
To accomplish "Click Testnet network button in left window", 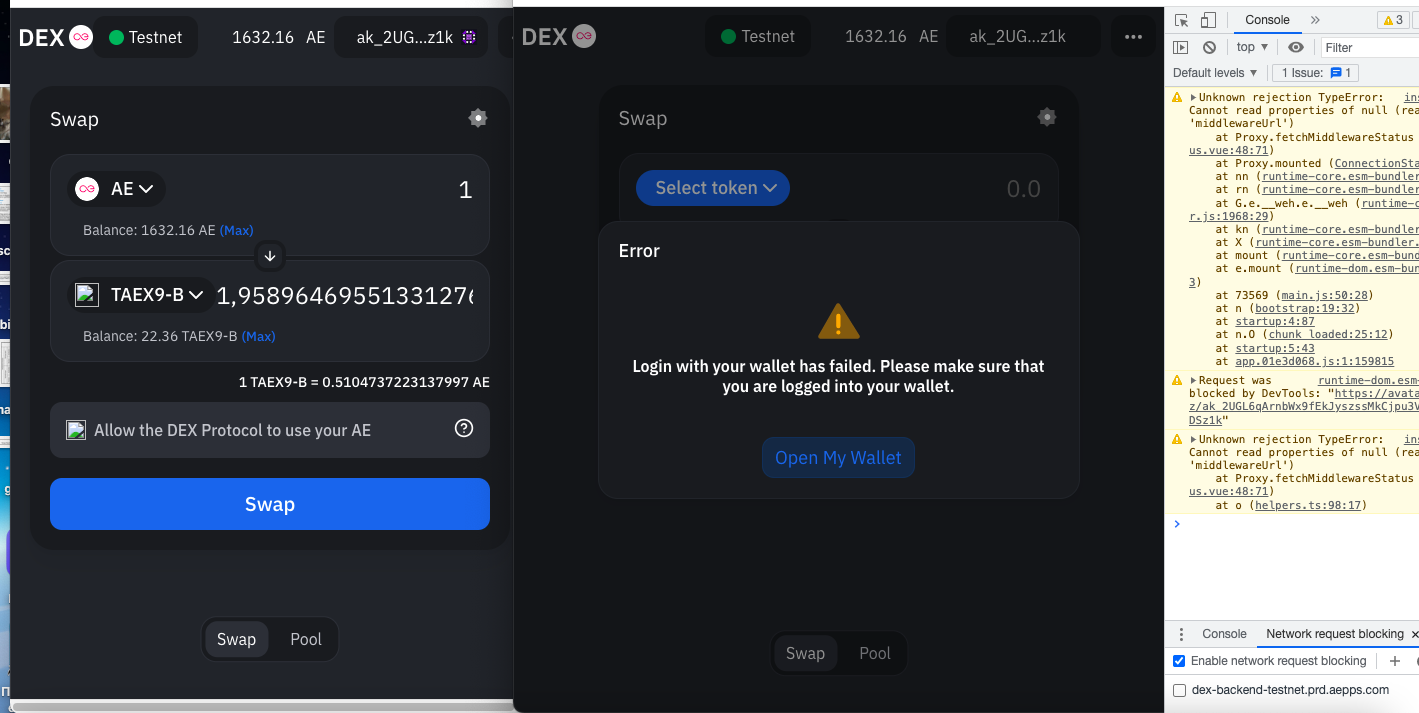I will (146, 37).
